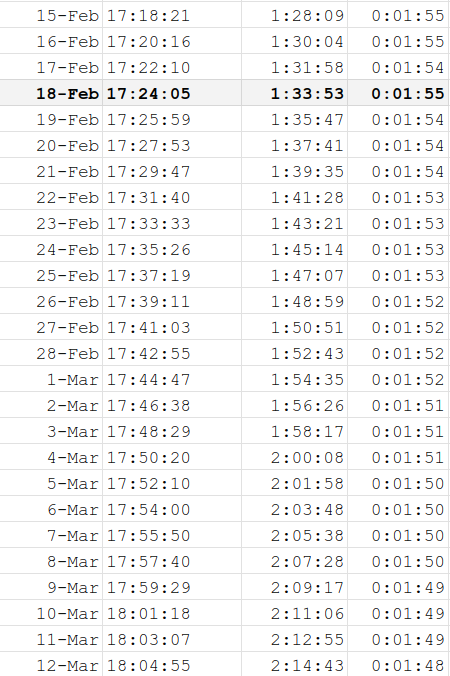Image resolution: width=450 pixels, height=676 pixels.
Task: Select the bold 0:01:55 cell
Action: [398, 93]
